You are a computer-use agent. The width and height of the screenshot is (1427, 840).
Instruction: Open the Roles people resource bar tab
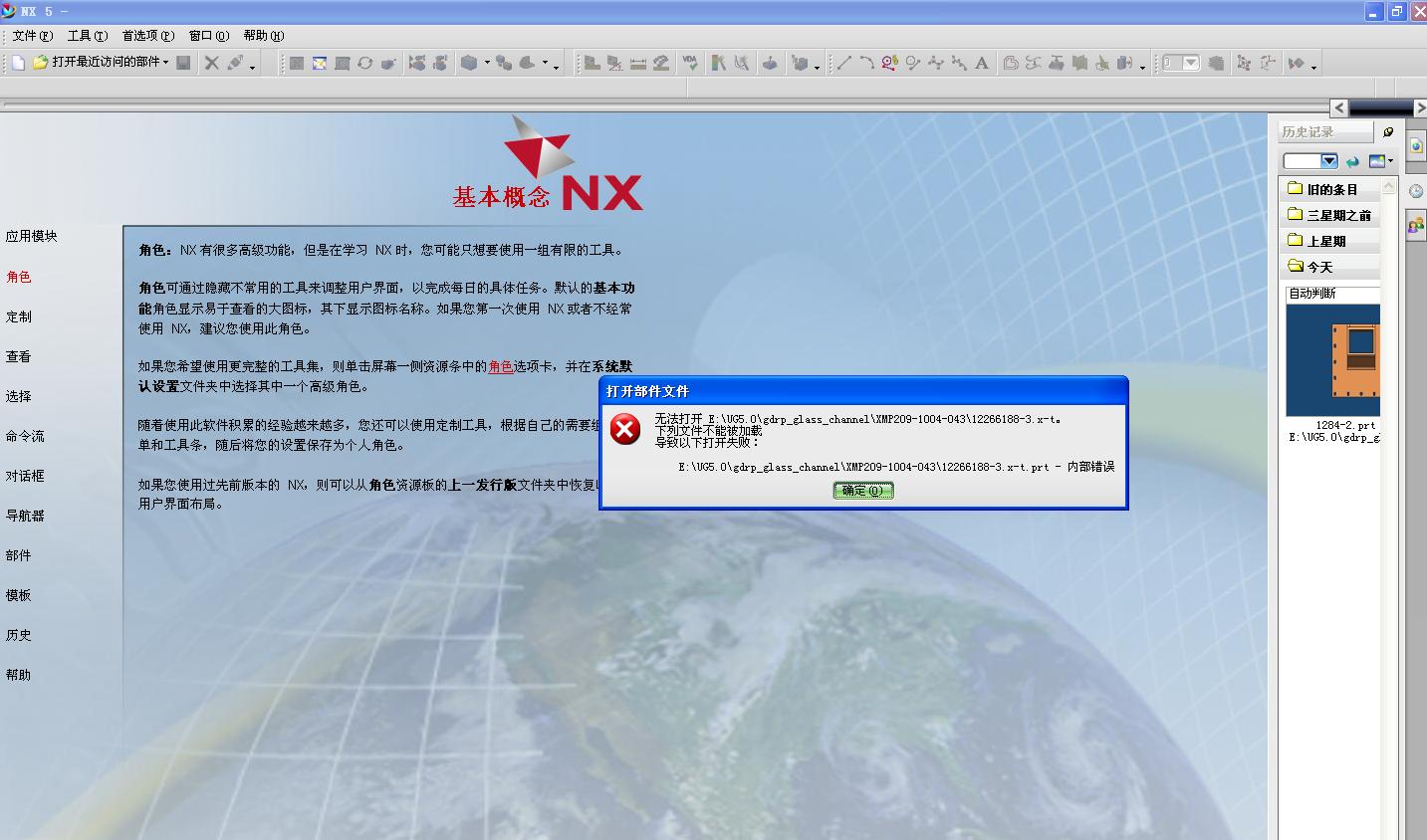[x=1415, y=226]
